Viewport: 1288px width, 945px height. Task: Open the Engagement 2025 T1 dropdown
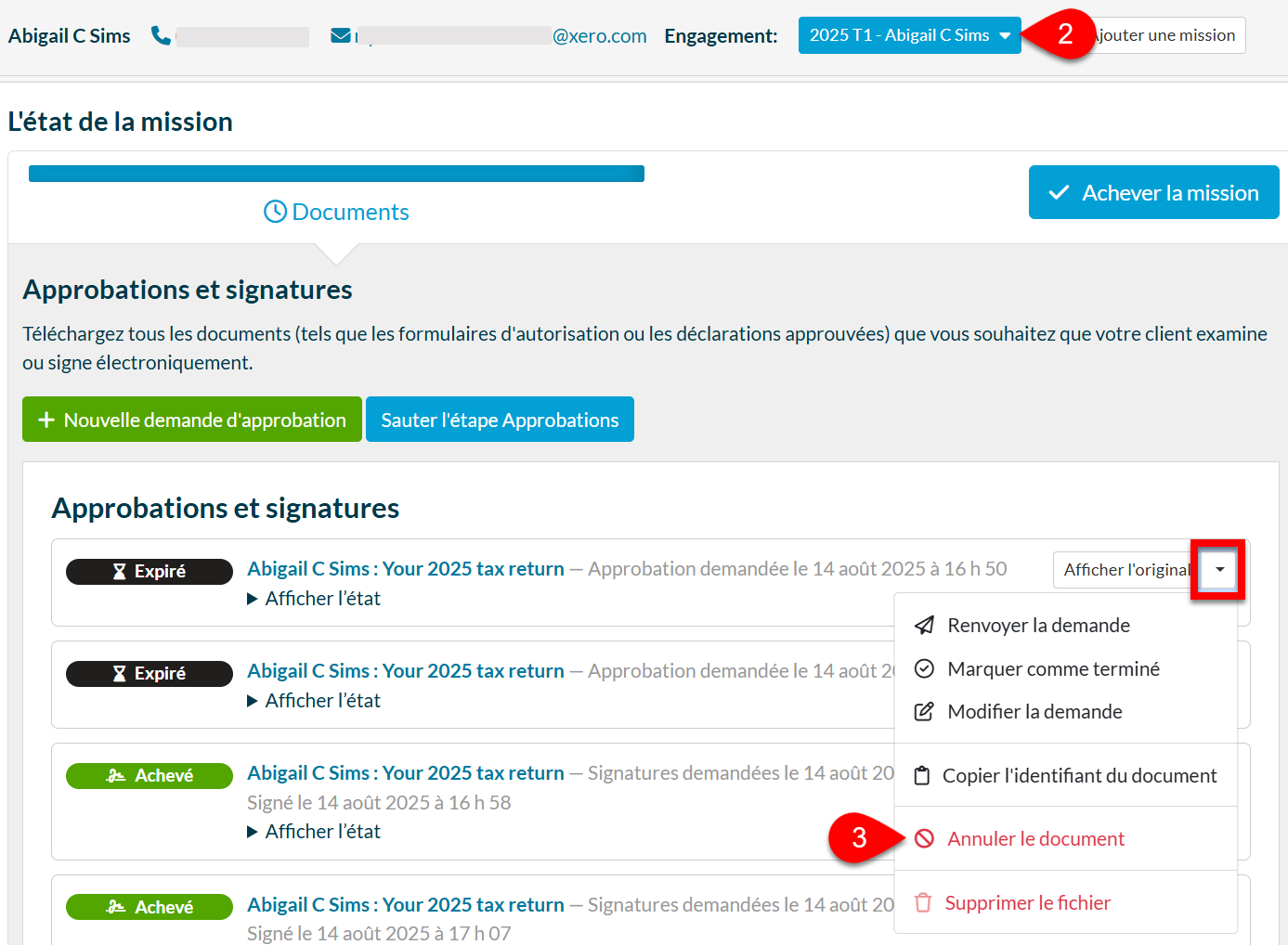click(x=908, y=35)
